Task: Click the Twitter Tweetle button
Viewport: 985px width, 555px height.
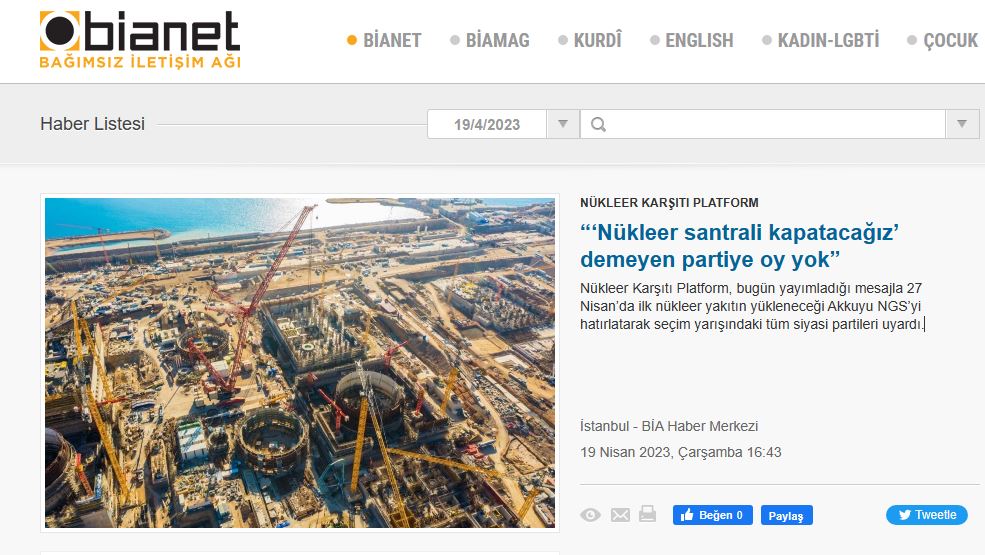Action: pyautogui.click(x=927, y=515)
